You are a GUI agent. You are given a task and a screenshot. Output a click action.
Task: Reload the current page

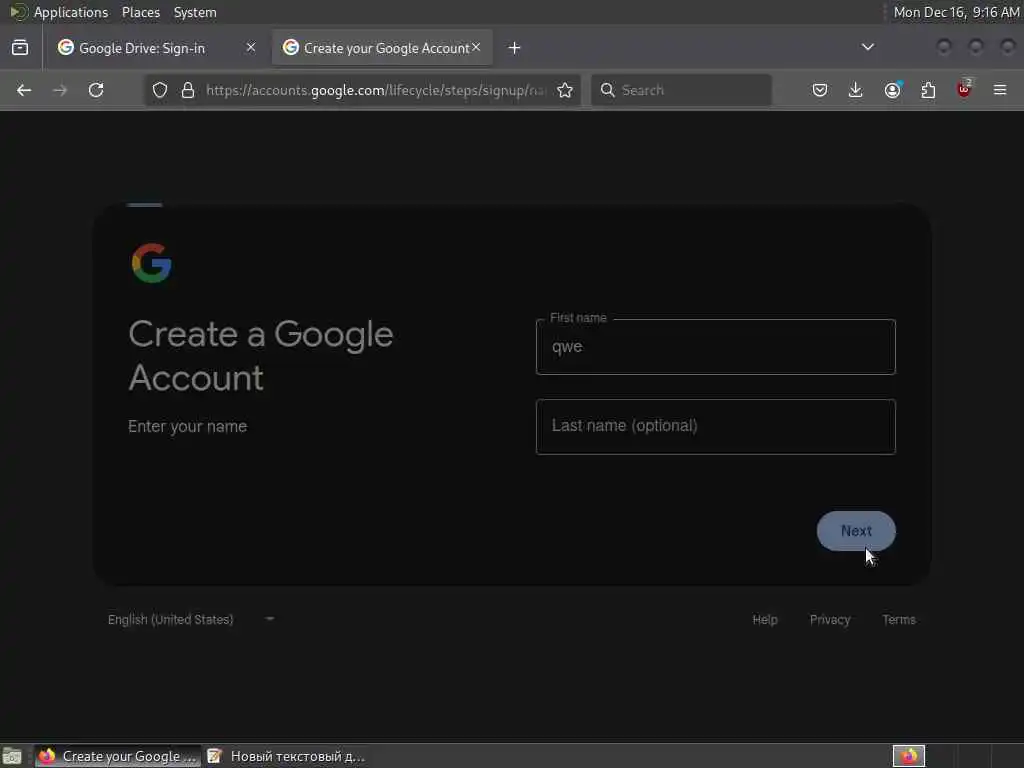tap(96, 90)
